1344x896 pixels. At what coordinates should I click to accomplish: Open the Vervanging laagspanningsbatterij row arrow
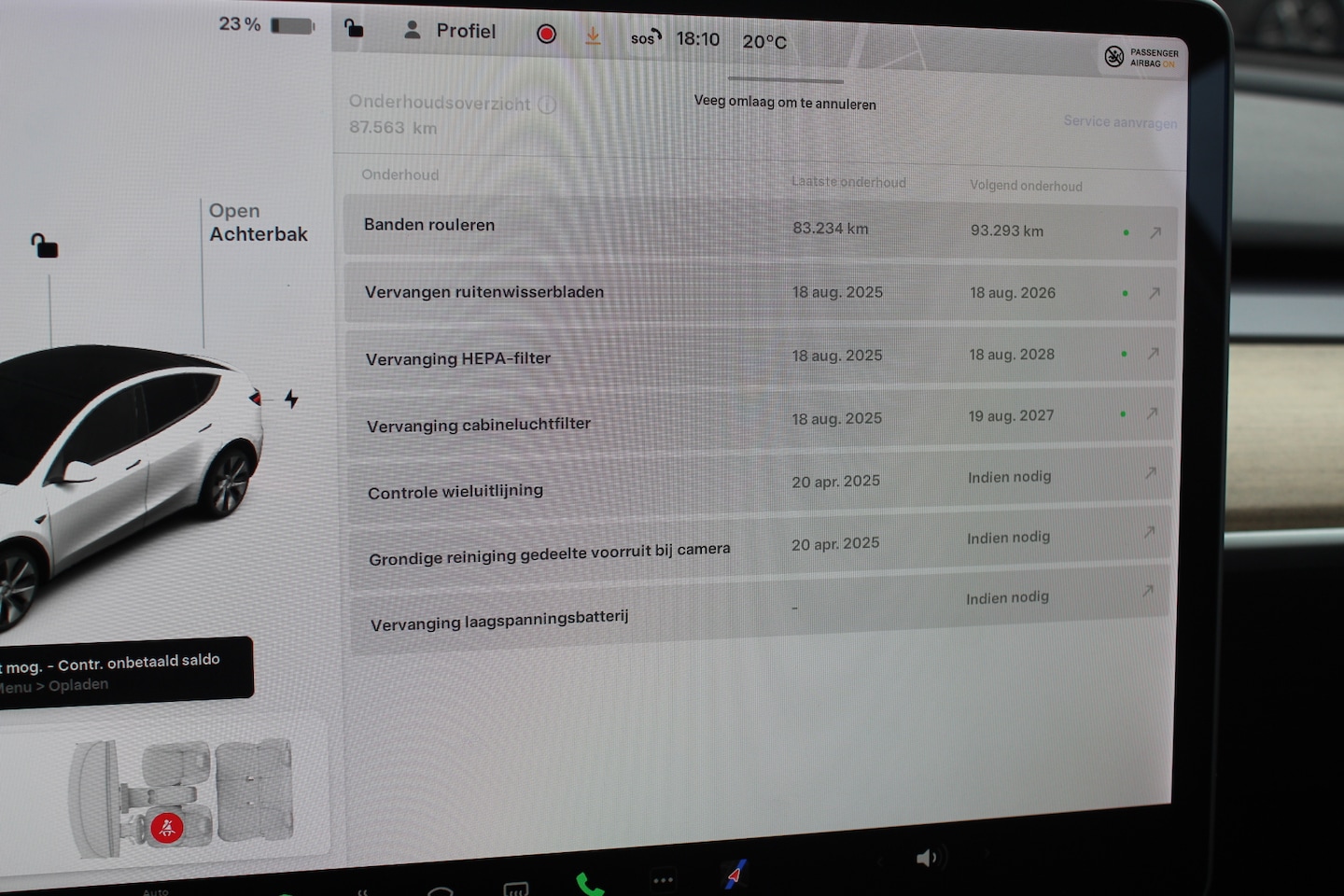point(1148,591)
